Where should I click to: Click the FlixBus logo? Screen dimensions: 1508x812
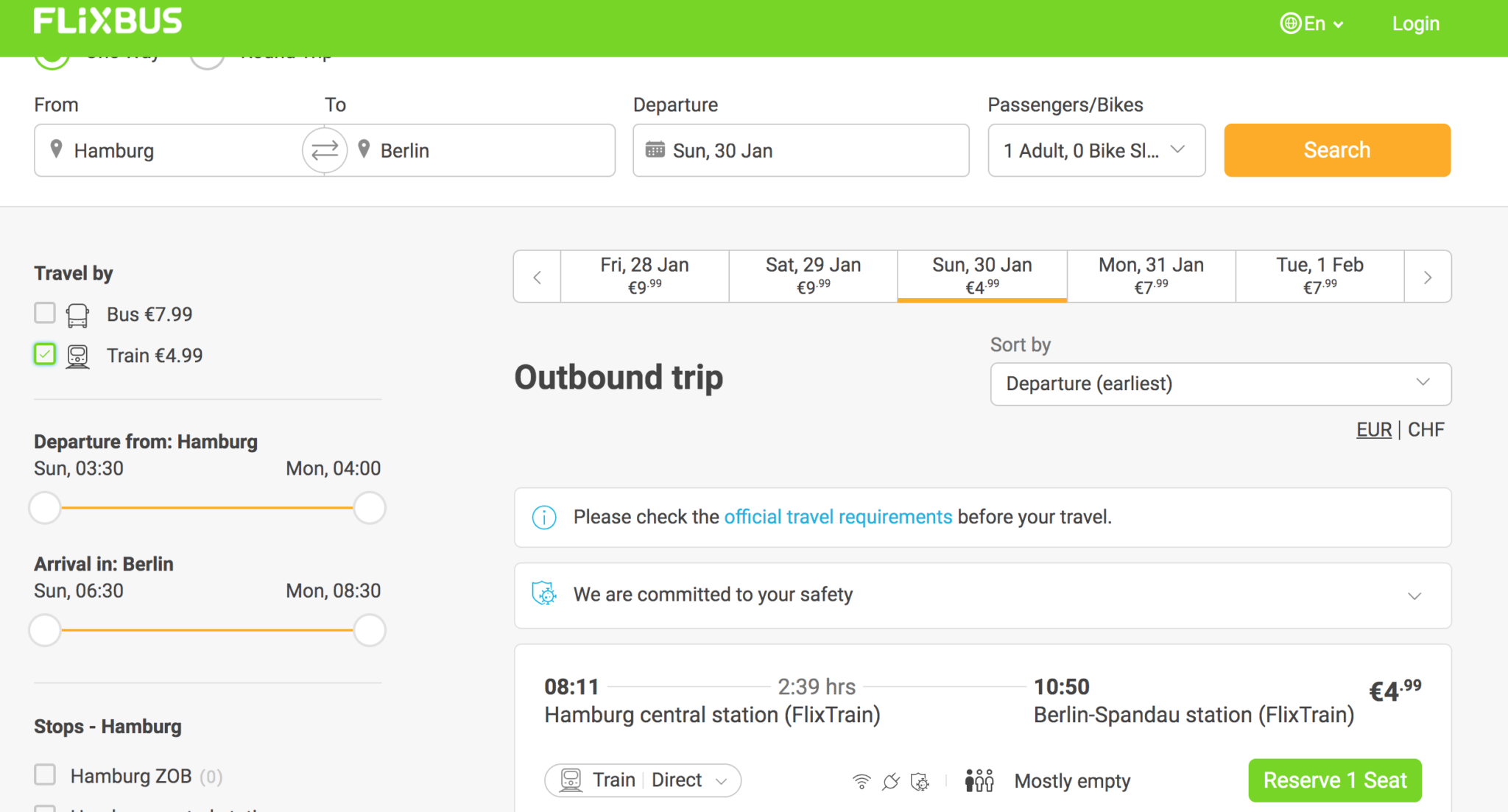[108, 21]
